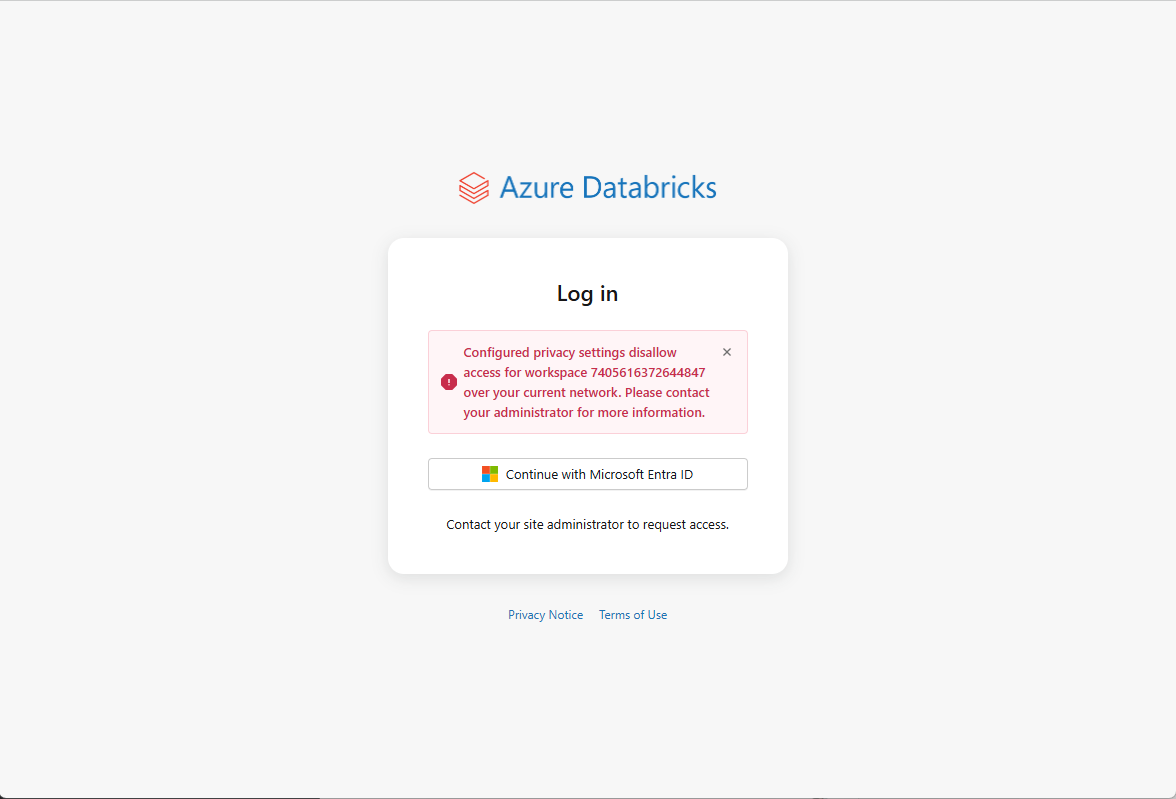
Task: Continue with Microsoft Entra ID
Action: (588, 474)
